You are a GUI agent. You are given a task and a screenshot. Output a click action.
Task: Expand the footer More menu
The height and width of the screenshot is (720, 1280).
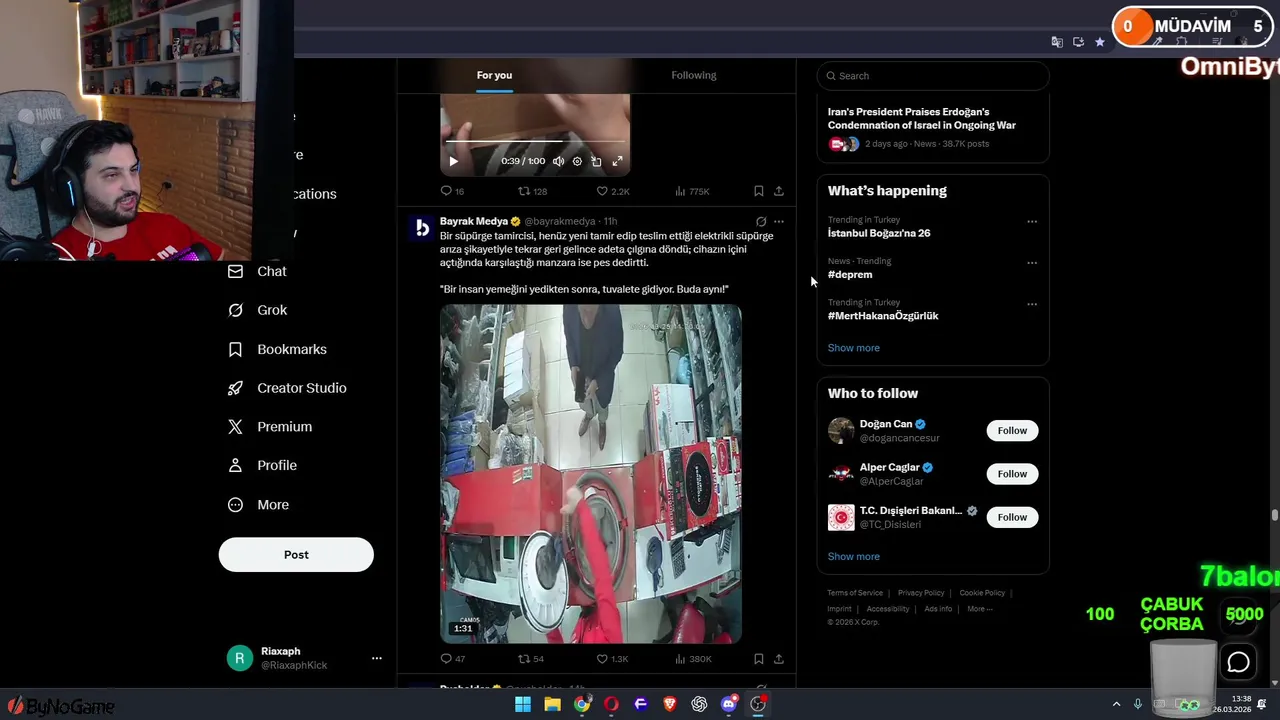click(x=979, y=609)
